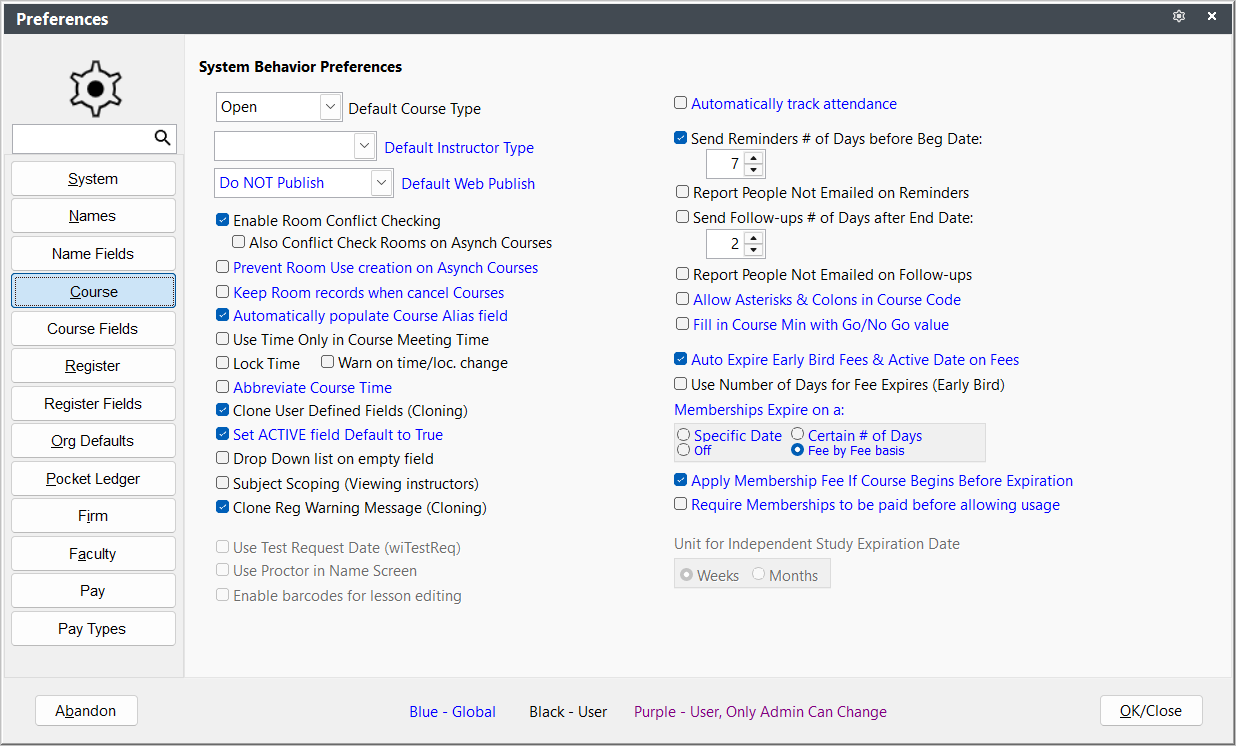The height and width of the screenshot is (746, 1236).
Task: Switch to the Register preferences tab
Action: pos(93,366)
